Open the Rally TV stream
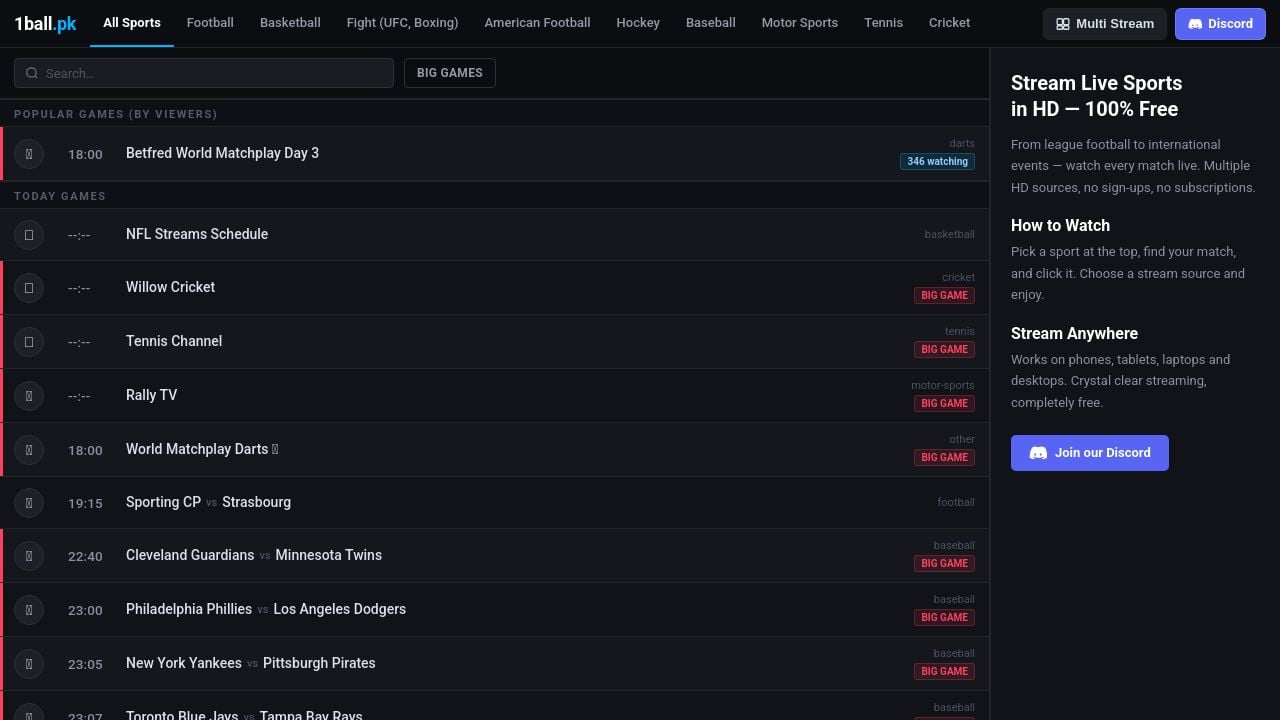The height and width of the screenshot is (720, 1280). [494, 396]
